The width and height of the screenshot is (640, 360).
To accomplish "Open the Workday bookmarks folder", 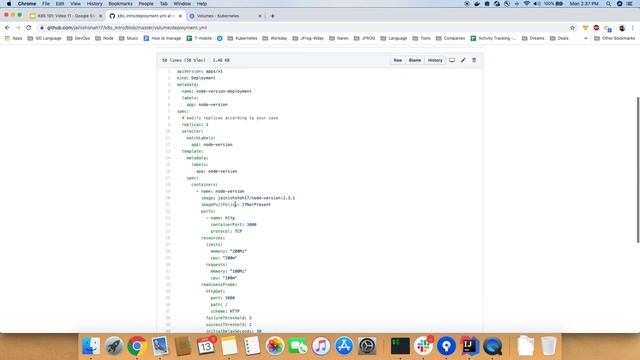I will (275, 38).
